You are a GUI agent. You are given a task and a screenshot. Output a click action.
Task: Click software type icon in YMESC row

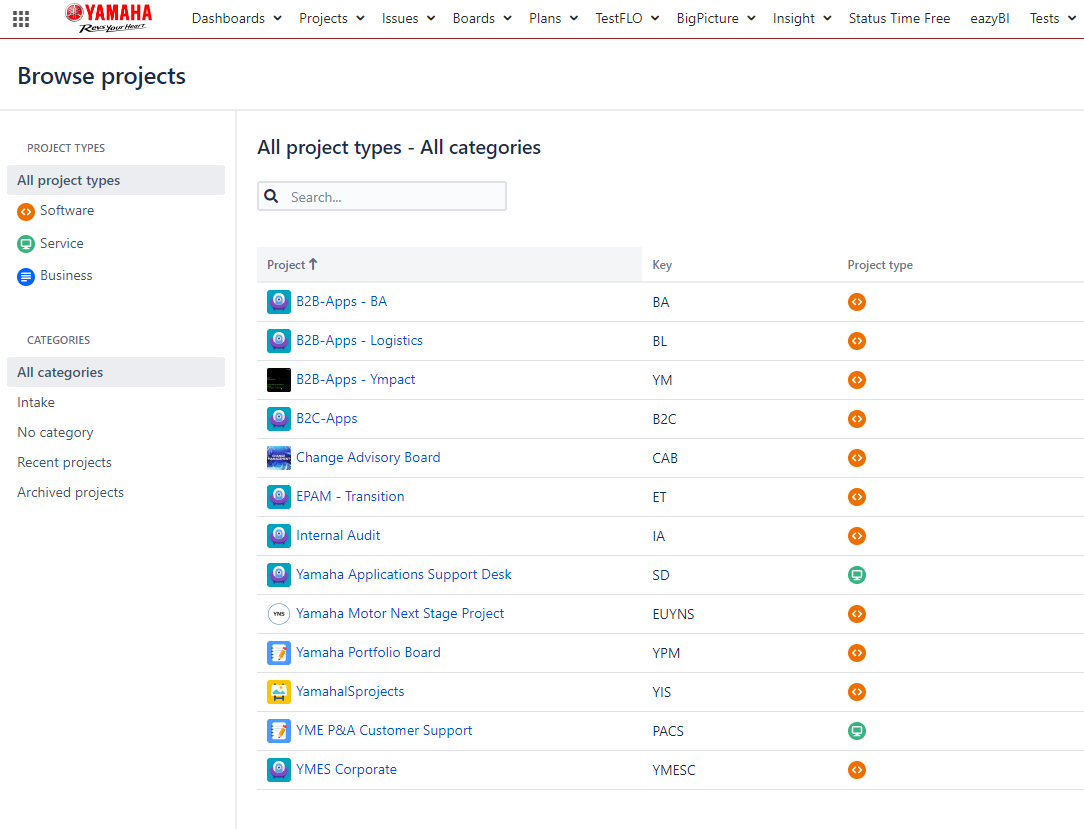857,770
